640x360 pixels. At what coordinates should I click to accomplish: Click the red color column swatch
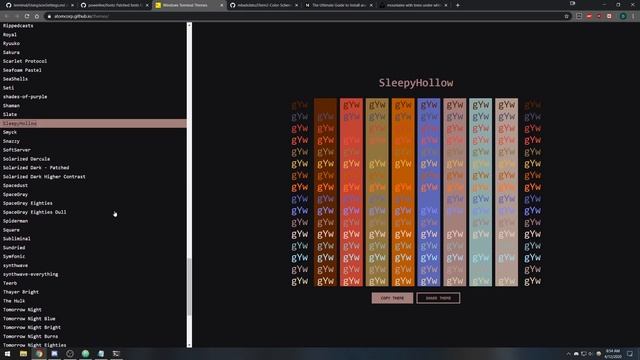351,192
